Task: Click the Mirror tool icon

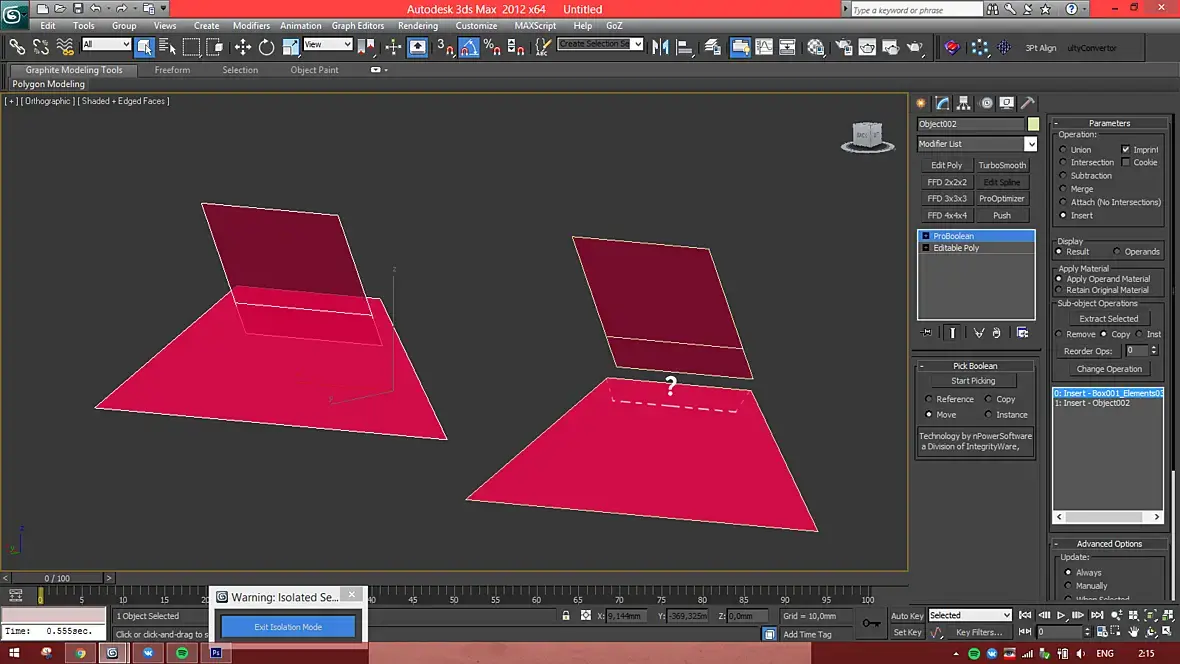Action: (661, 47)
